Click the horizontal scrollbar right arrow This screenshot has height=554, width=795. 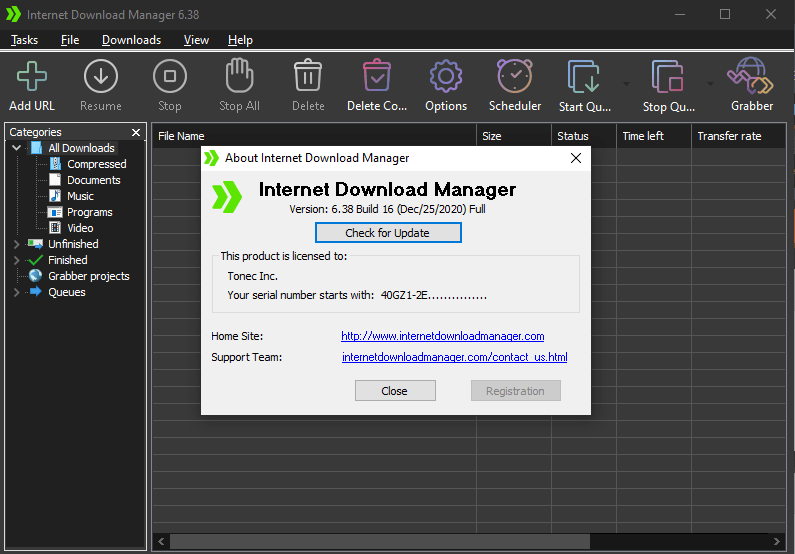[x=776, y=541]
